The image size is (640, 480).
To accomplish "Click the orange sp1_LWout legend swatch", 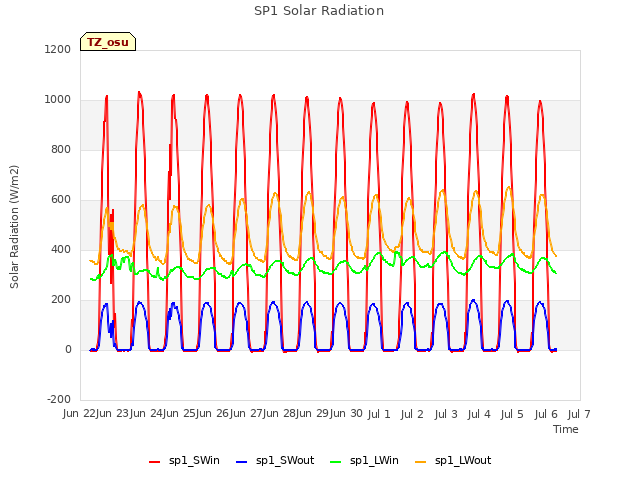I will pos(420,461).
